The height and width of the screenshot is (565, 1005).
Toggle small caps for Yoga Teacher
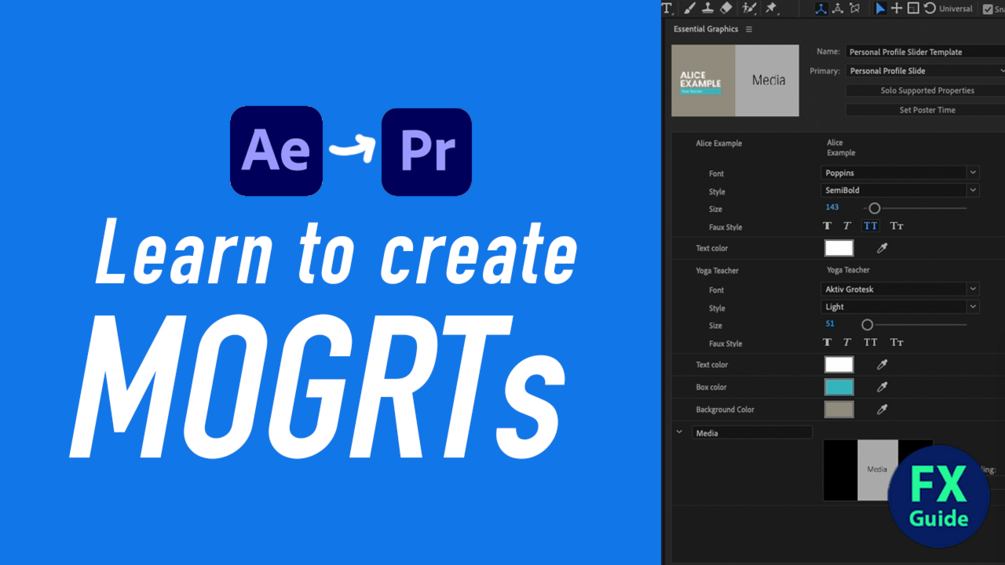897,343
